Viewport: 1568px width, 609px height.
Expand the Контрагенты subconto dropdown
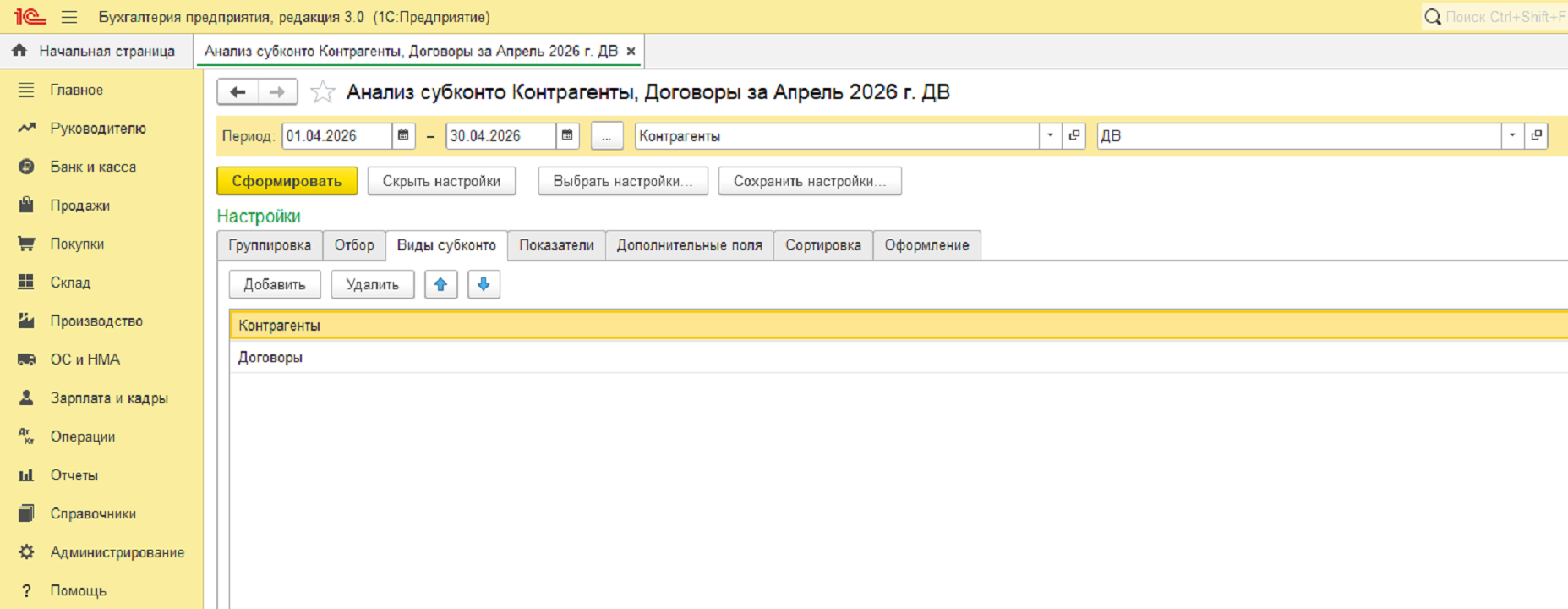pyautogui.click(x=1050, y=135)
